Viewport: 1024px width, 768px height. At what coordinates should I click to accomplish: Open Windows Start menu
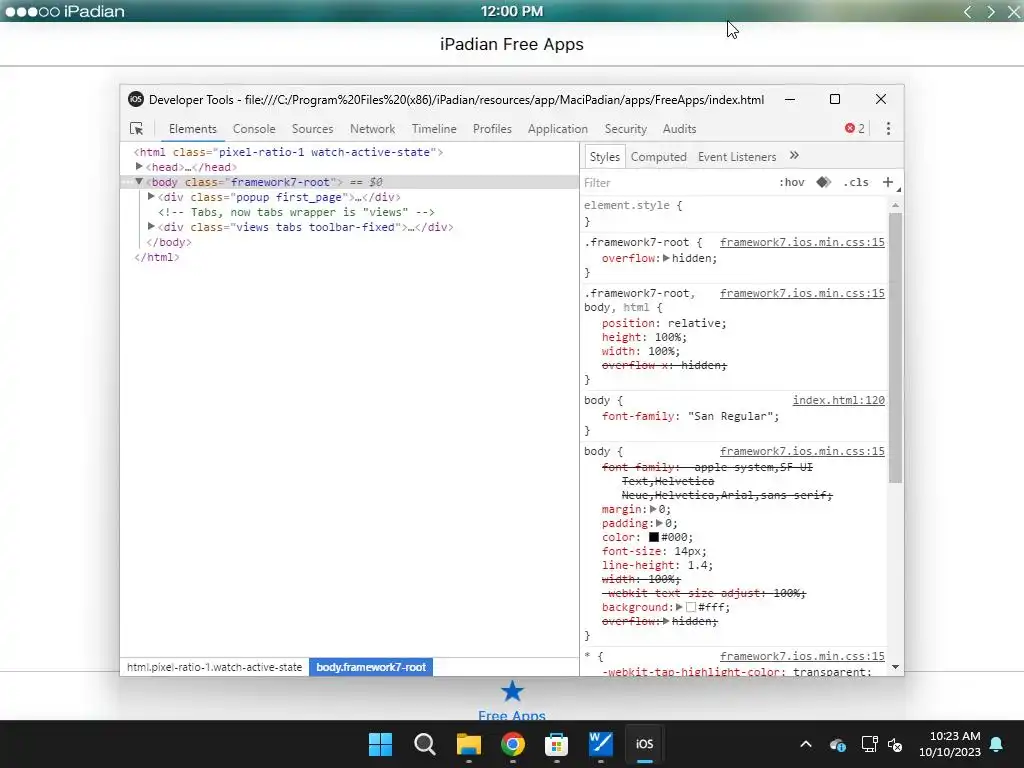380,744
